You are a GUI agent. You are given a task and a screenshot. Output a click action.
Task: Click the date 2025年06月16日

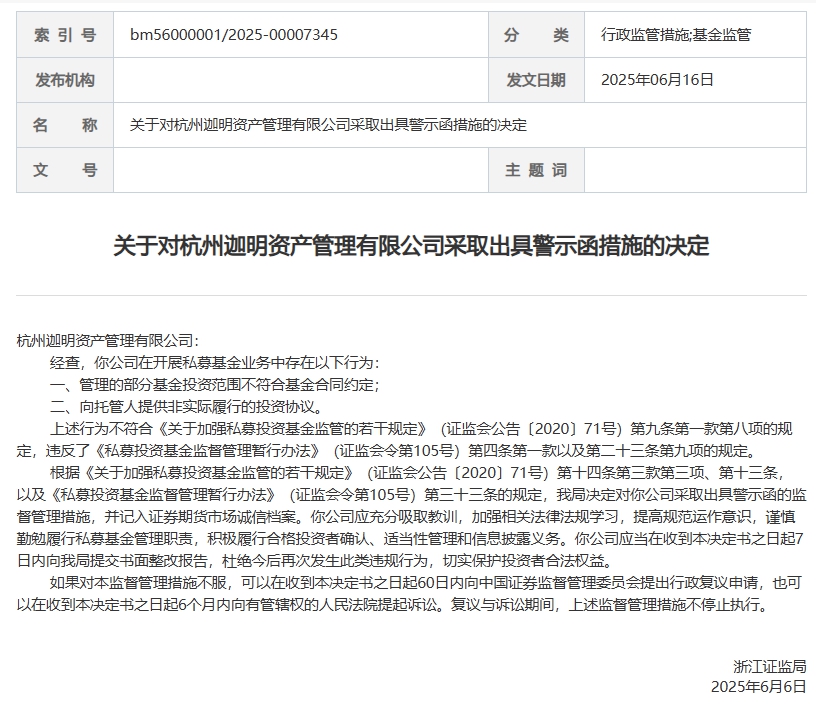pos(657,80)
